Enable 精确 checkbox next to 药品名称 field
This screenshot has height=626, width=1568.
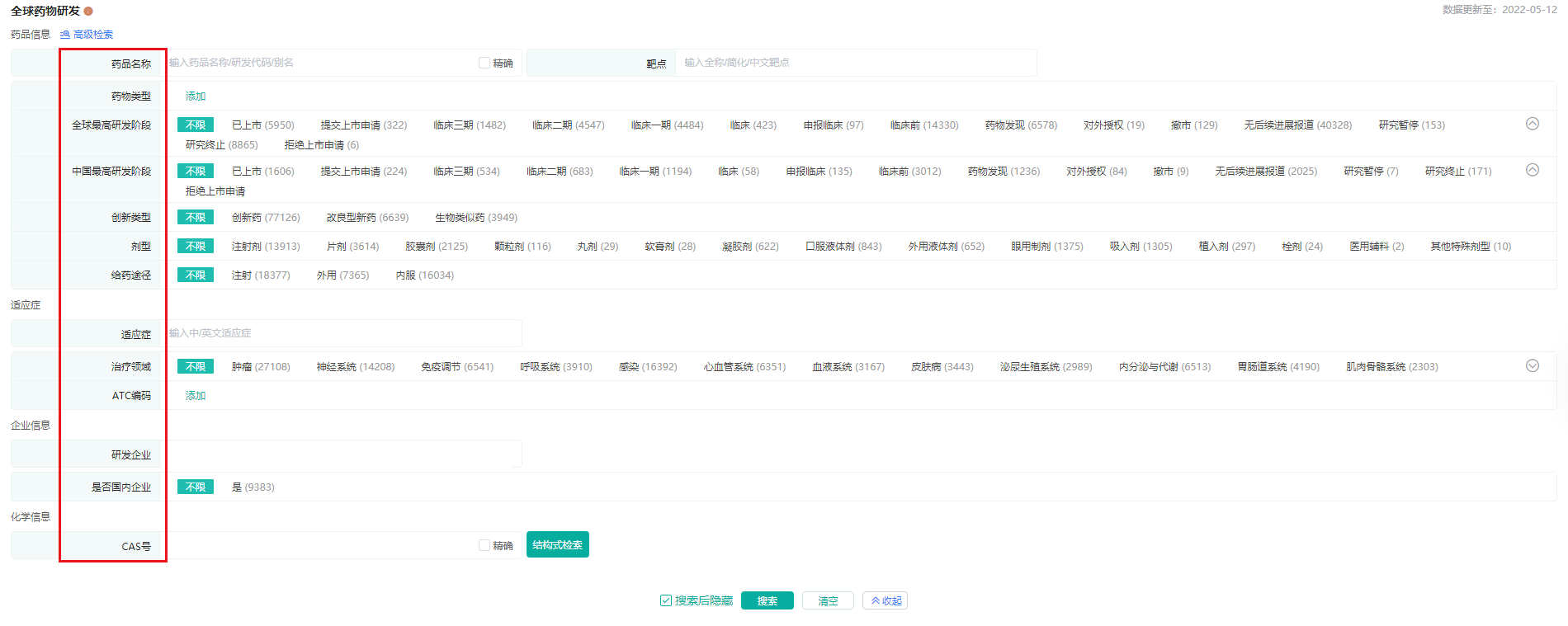(x=484, y=63)
